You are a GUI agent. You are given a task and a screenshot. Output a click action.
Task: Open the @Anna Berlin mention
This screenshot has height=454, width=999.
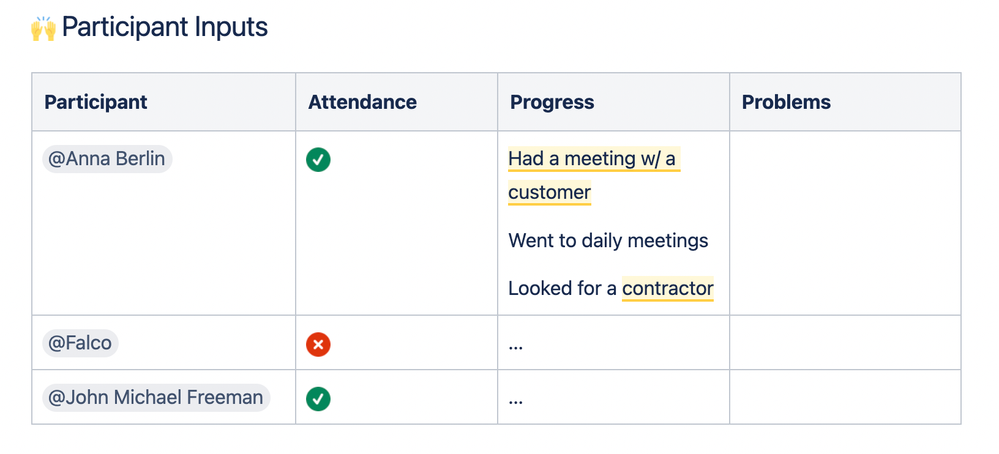click(x=107, y=159)
